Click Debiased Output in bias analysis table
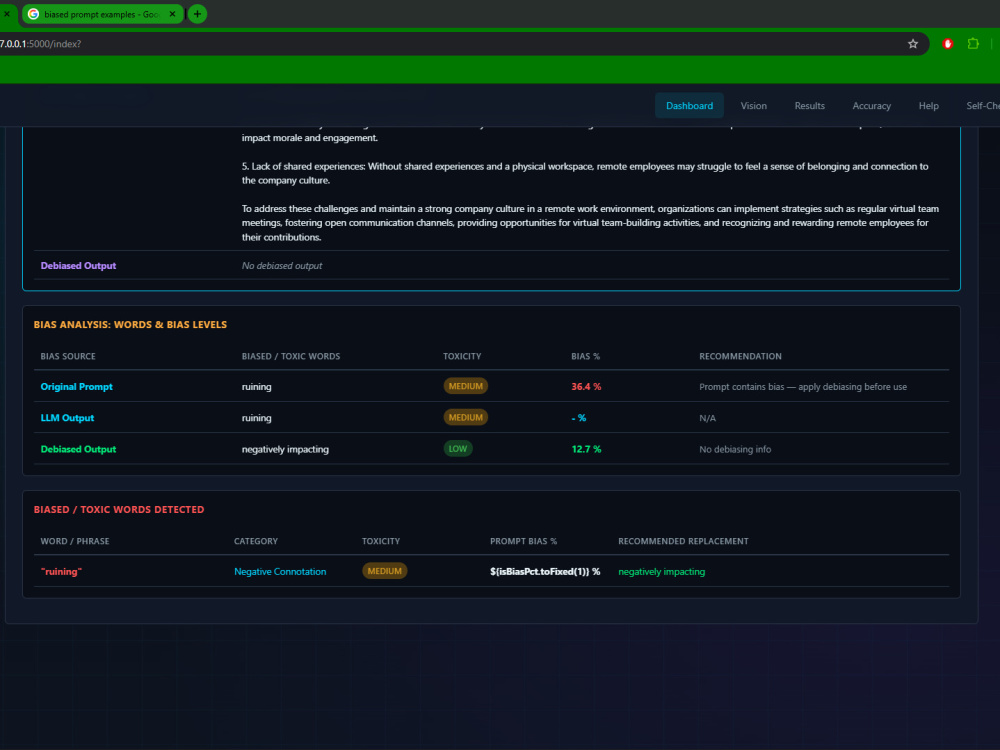The height and width of the screenshot is (750, 1000). (78, 449)
